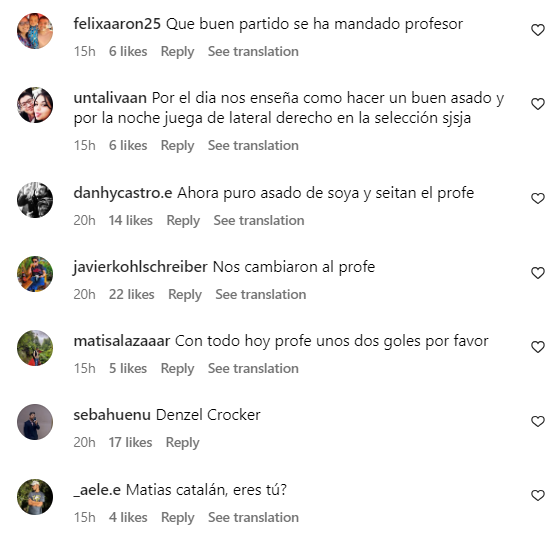View the 22 likes on javierkohlschreiber's comment

click(131, 295)
